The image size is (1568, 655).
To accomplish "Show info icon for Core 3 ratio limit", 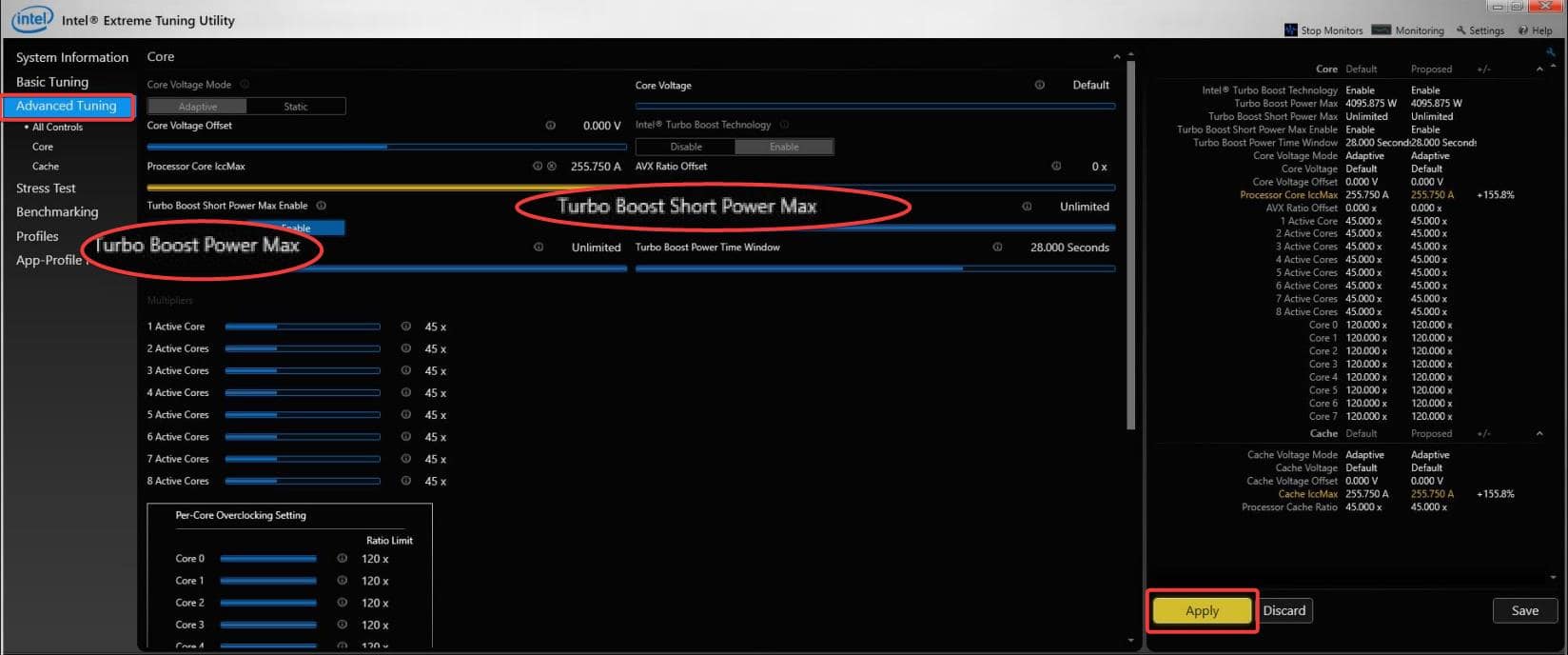I will 343,625.
